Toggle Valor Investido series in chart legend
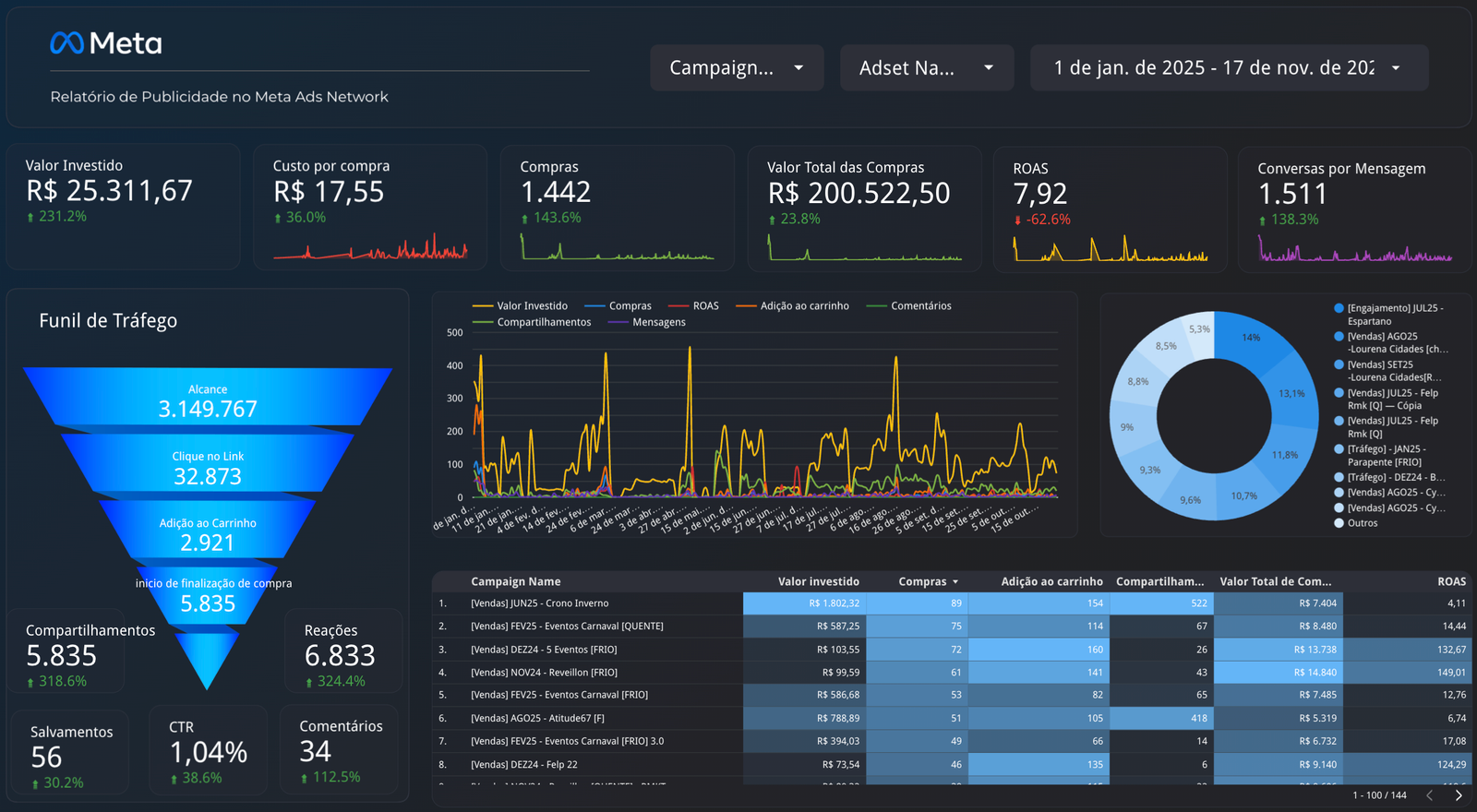Viewport: 1477px width, 812px height. point(520,306)
